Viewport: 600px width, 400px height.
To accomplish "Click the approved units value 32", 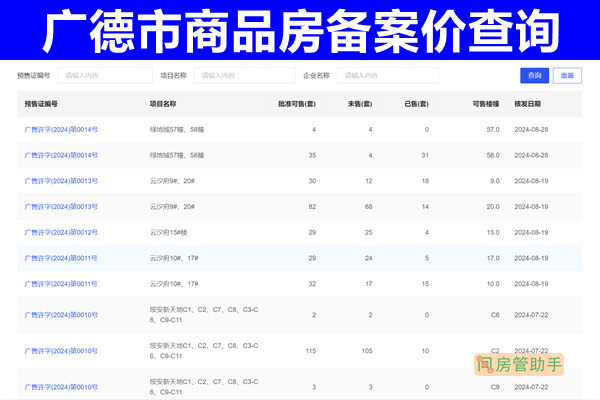I will point(312,284).
